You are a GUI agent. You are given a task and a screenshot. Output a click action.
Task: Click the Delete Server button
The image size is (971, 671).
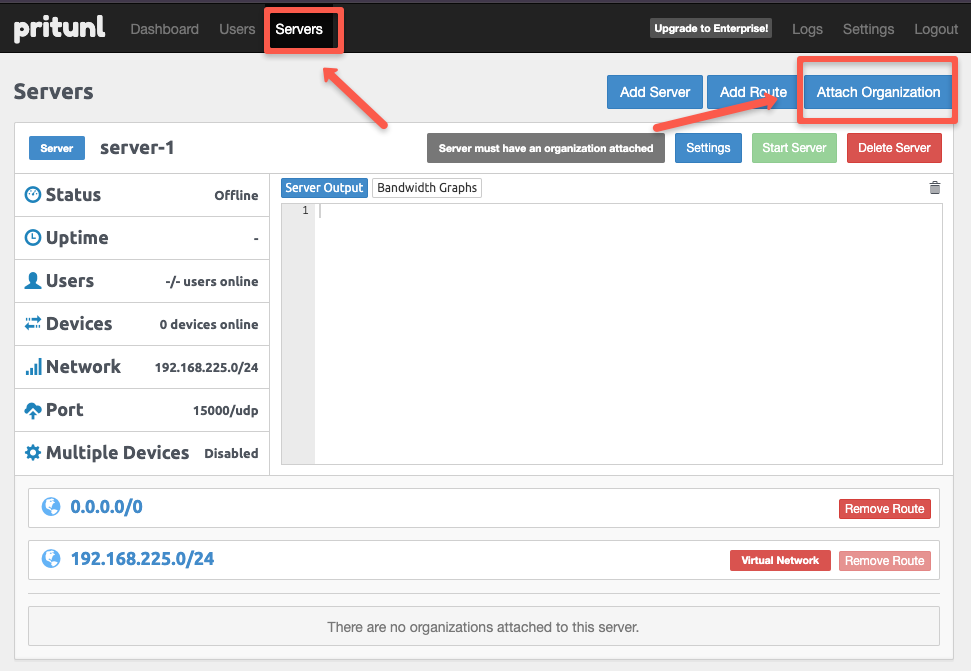click(894, 148)
